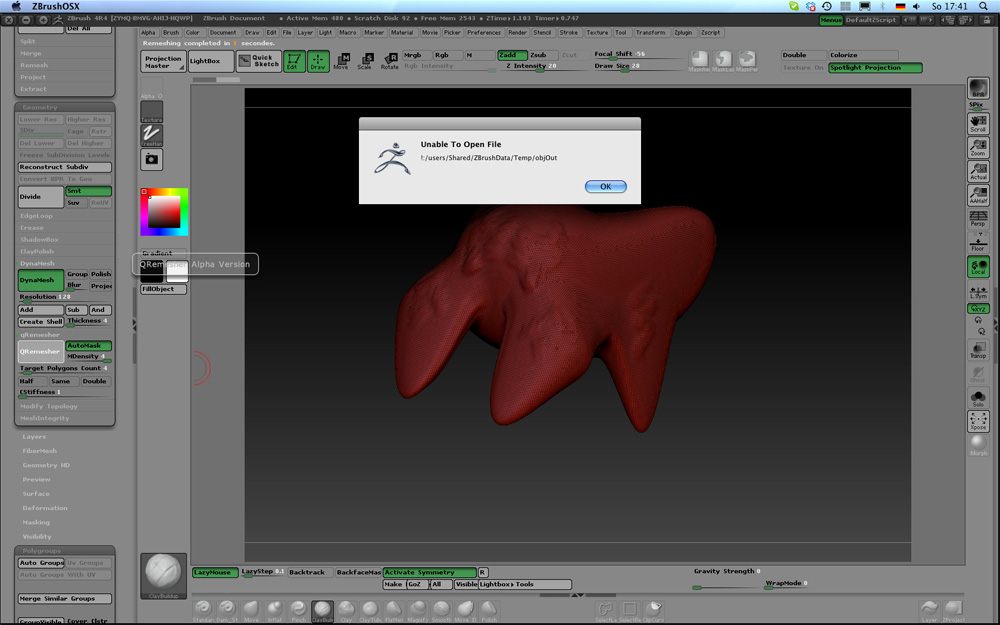Select the Pinch brush in bottom shelf
Screen dimensions: 1000x625
tap(298, 611)
